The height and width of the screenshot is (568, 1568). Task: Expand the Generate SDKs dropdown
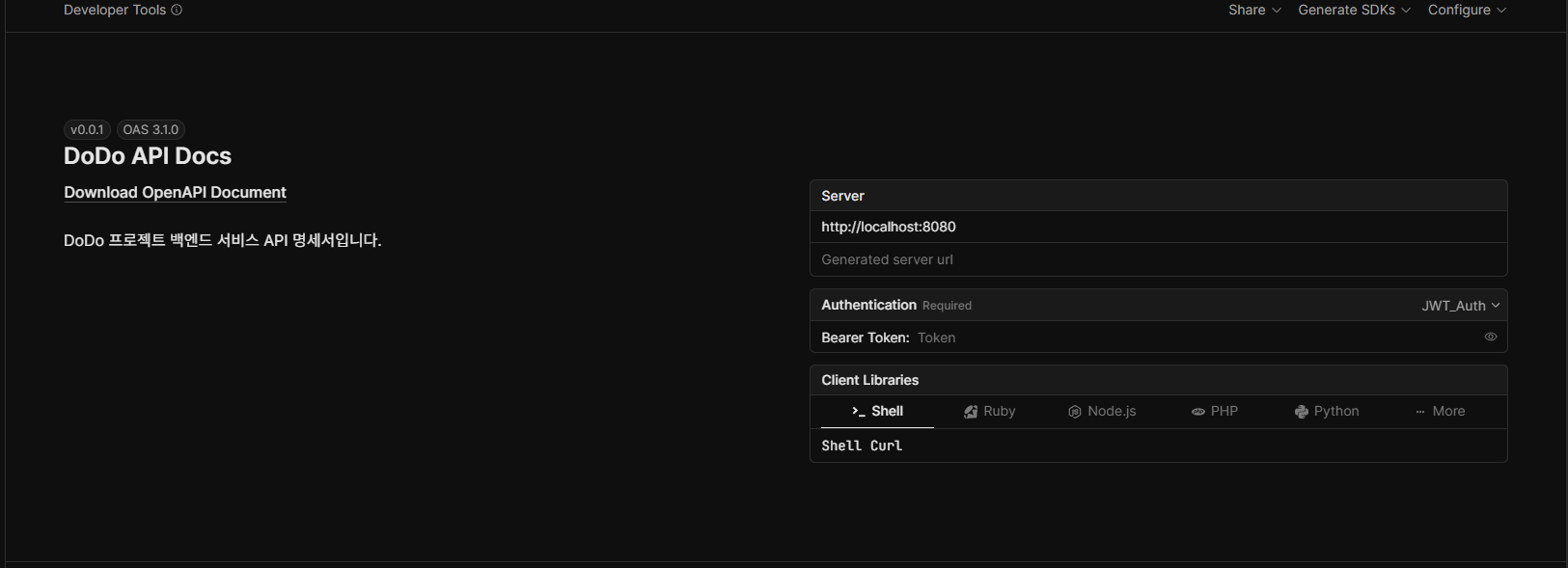[x=1354, y=10]
